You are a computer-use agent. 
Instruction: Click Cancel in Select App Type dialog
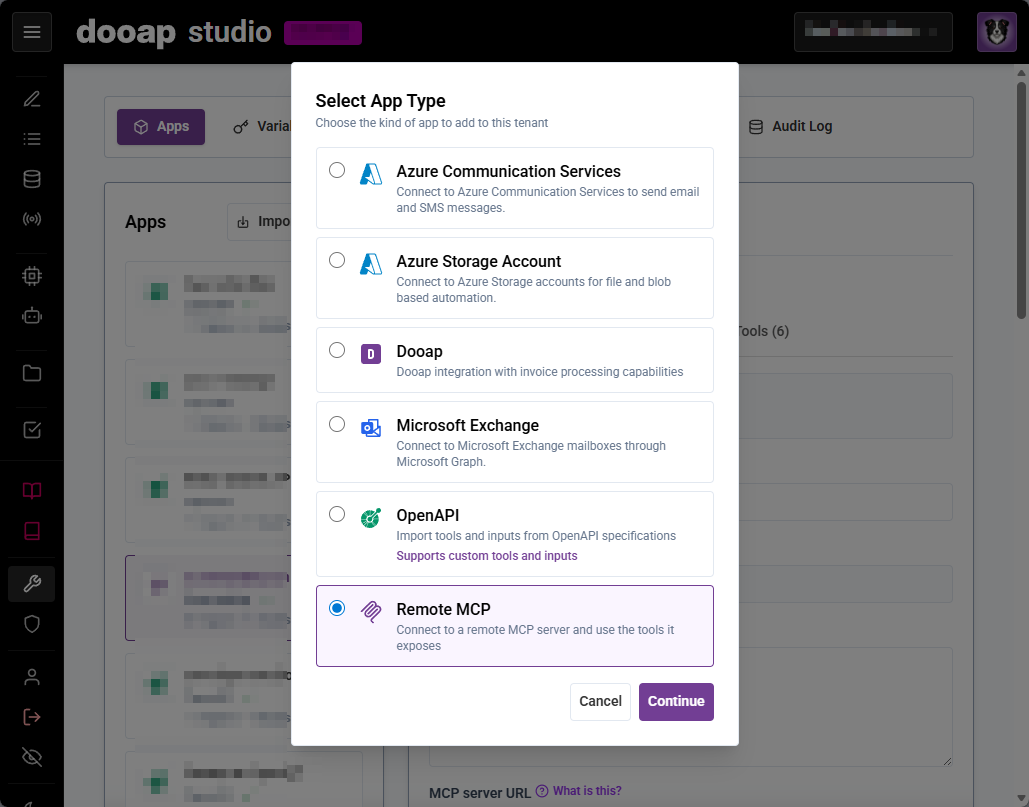pos(600,701)
